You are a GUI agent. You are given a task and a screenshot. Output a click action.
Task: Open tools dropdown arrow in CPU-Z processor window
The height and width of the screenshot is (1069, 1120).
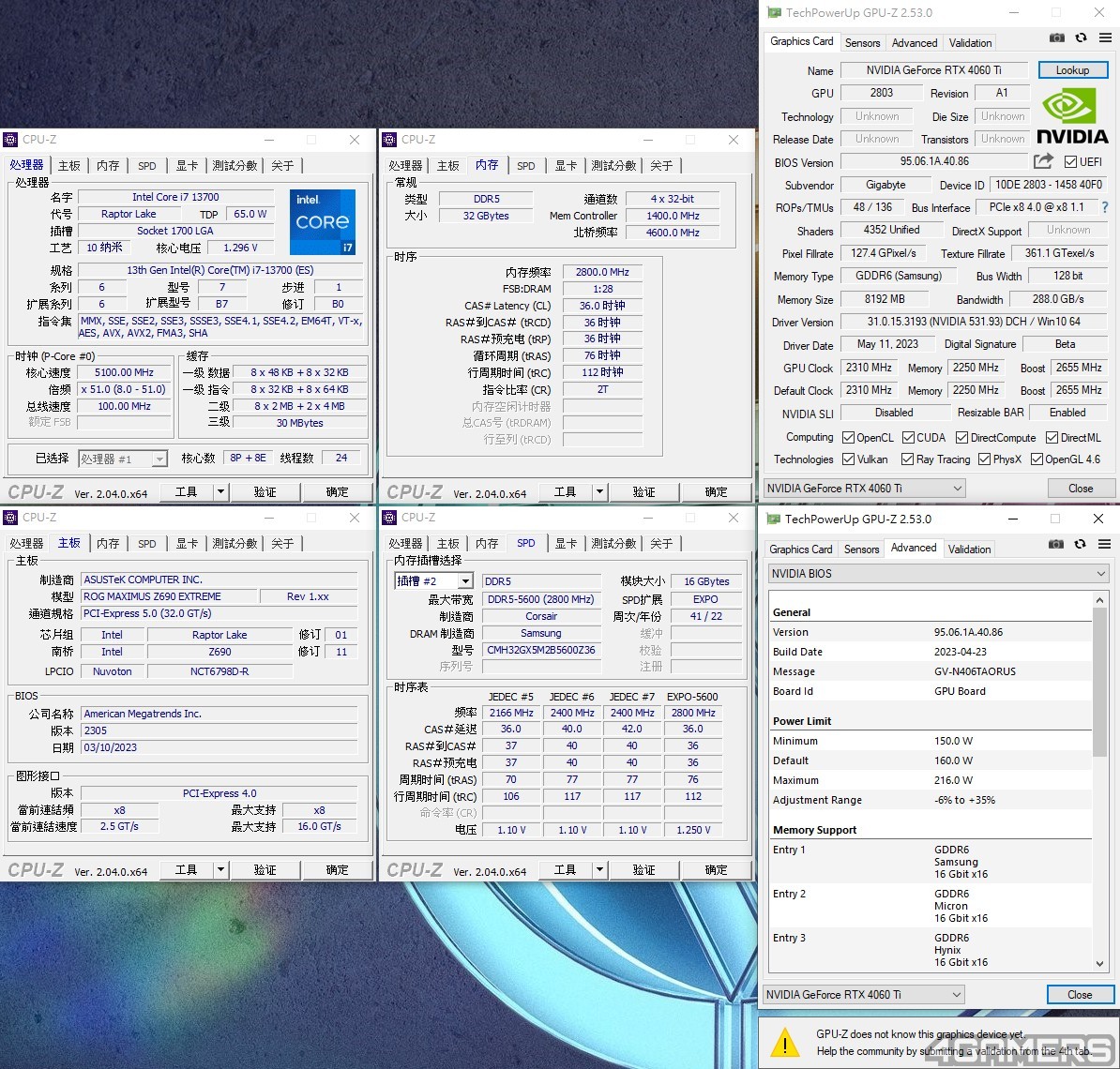click(x=220, y=491)
